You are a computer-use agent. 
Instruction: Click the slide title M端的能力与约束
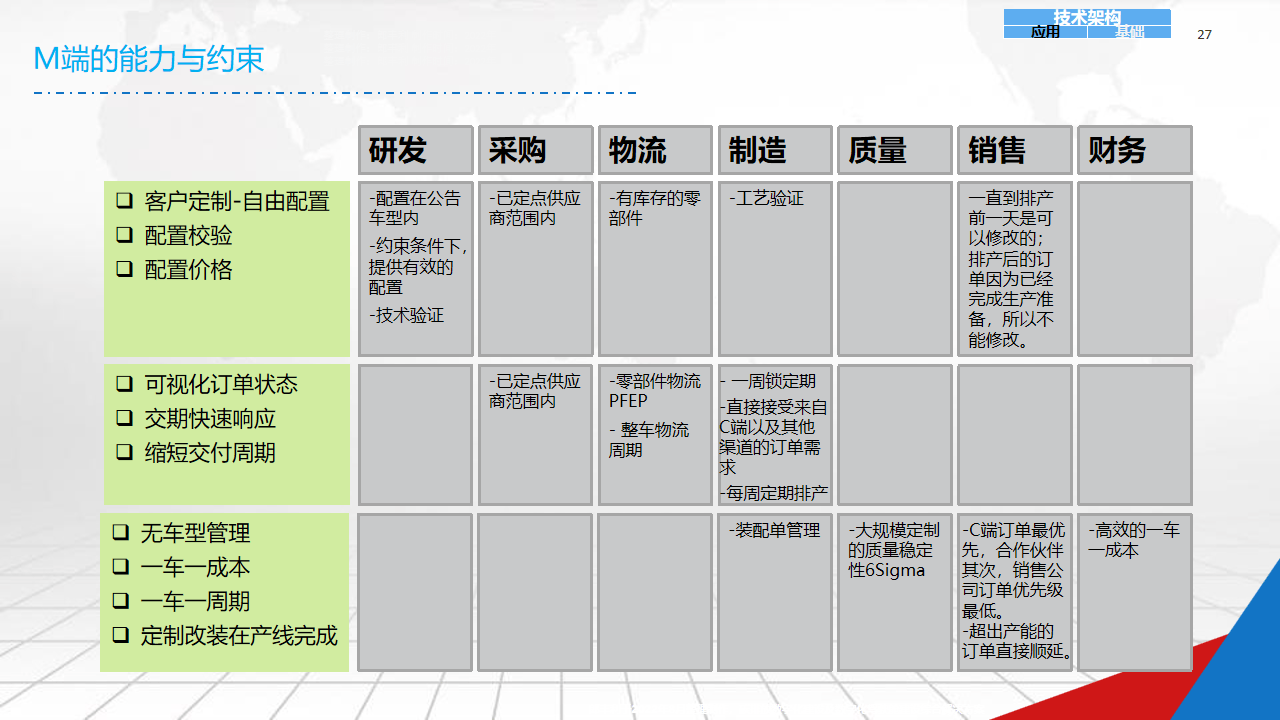(149, 59)
